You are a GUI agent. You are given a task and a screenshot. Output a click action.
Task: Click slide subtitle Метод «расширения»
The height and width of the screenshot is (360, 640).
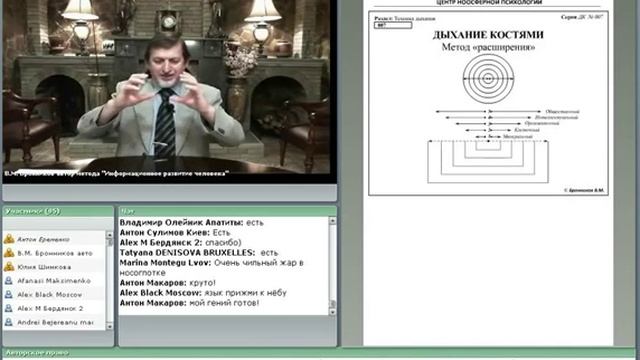(x=488, y=47)
